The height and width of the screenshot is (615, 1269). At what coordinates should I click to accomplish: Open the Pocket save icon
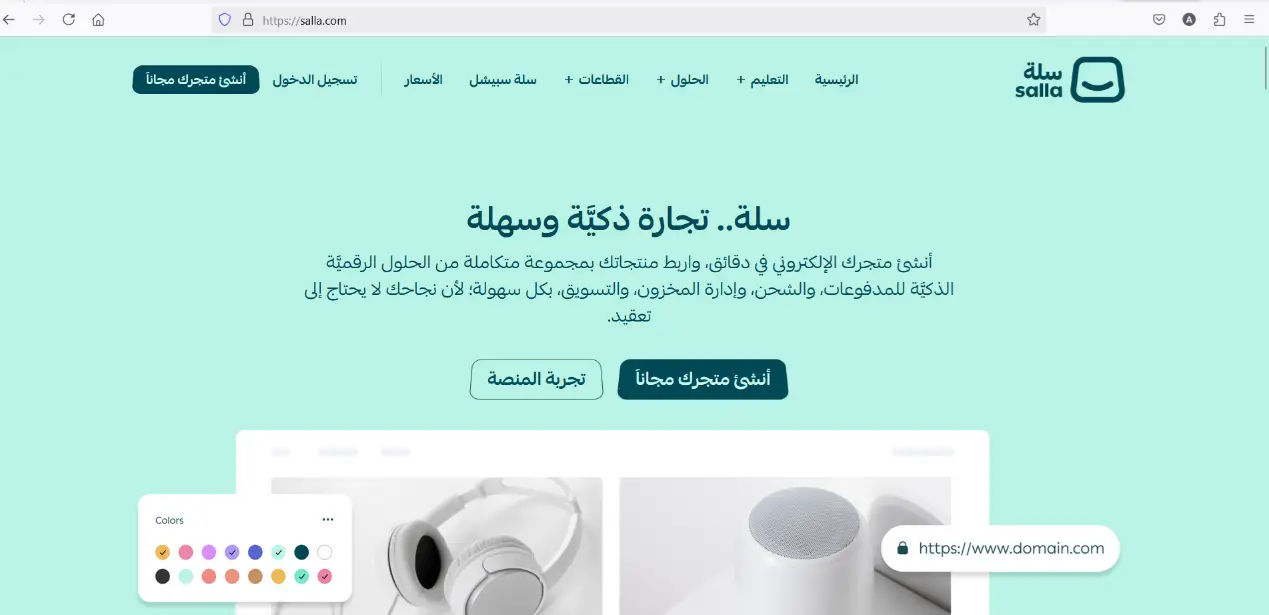tap(1159, 19)
